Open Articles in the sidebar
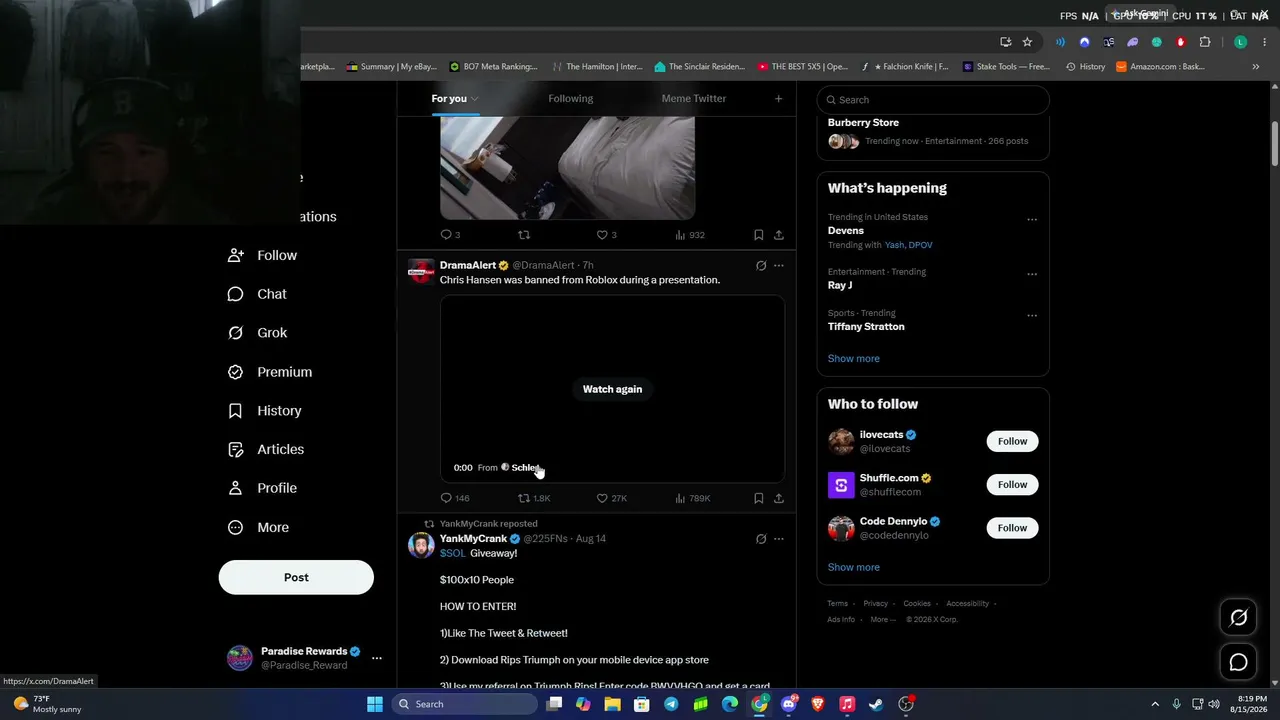This screenshot has width=1280, height=720. coord(266,450)
